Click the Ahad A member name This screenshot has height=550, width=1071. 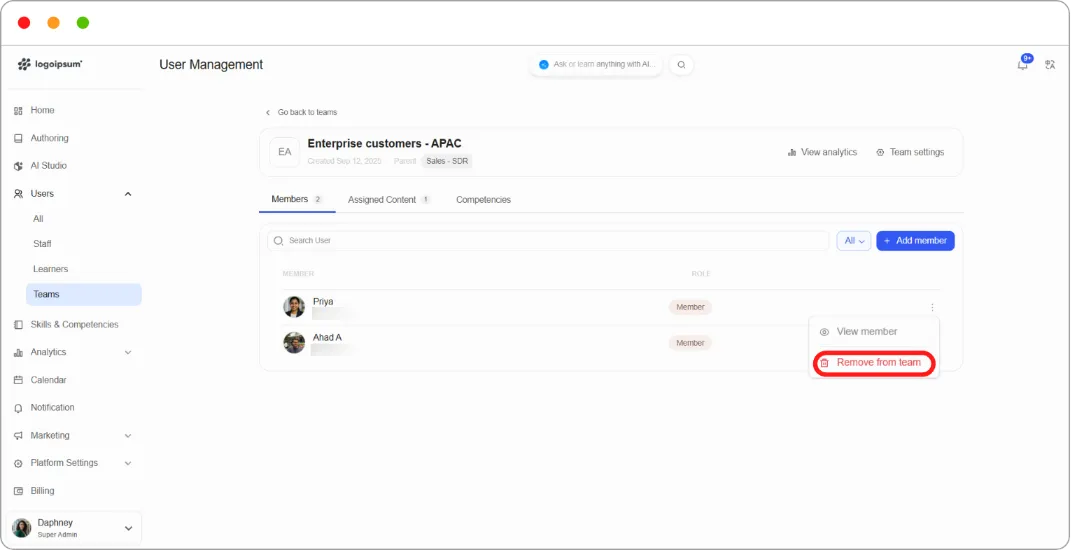point(327,338)
